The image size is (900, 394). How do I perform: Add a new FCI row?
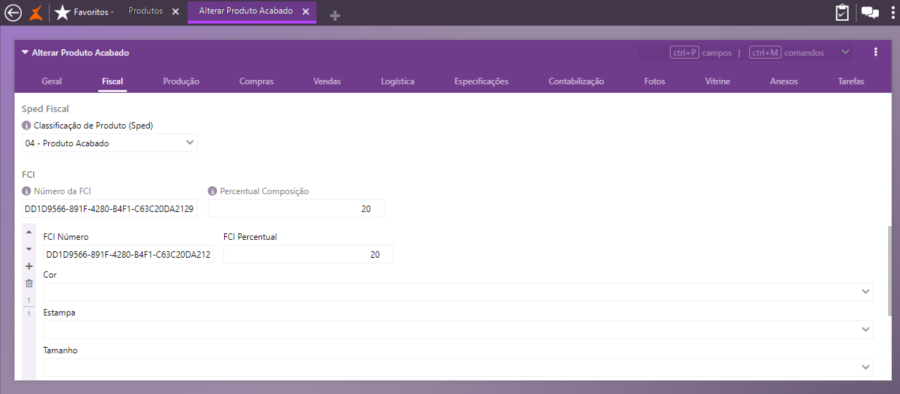[x=29, y=266]
